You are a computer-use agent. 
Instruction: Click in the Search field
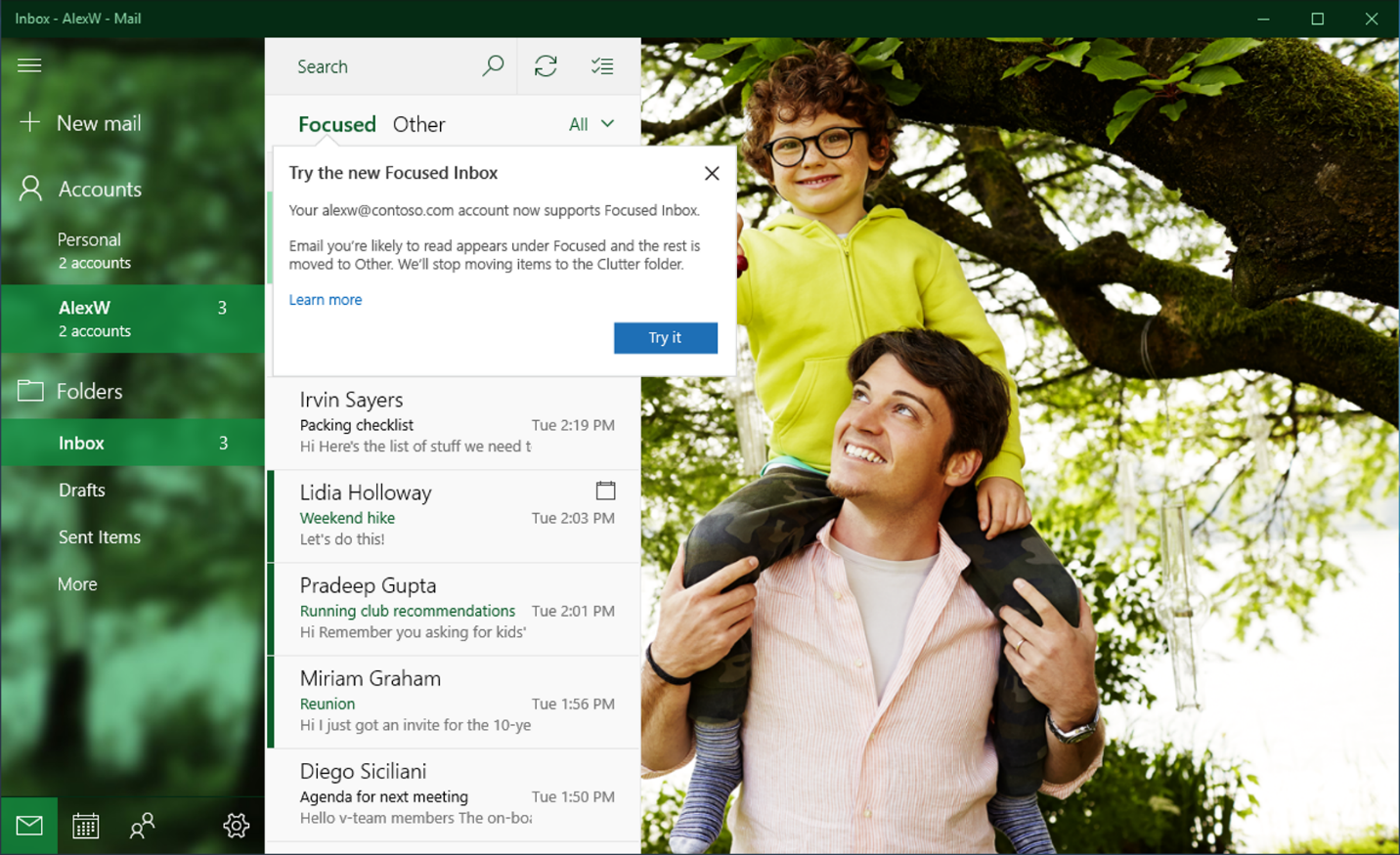pos(381,66)
